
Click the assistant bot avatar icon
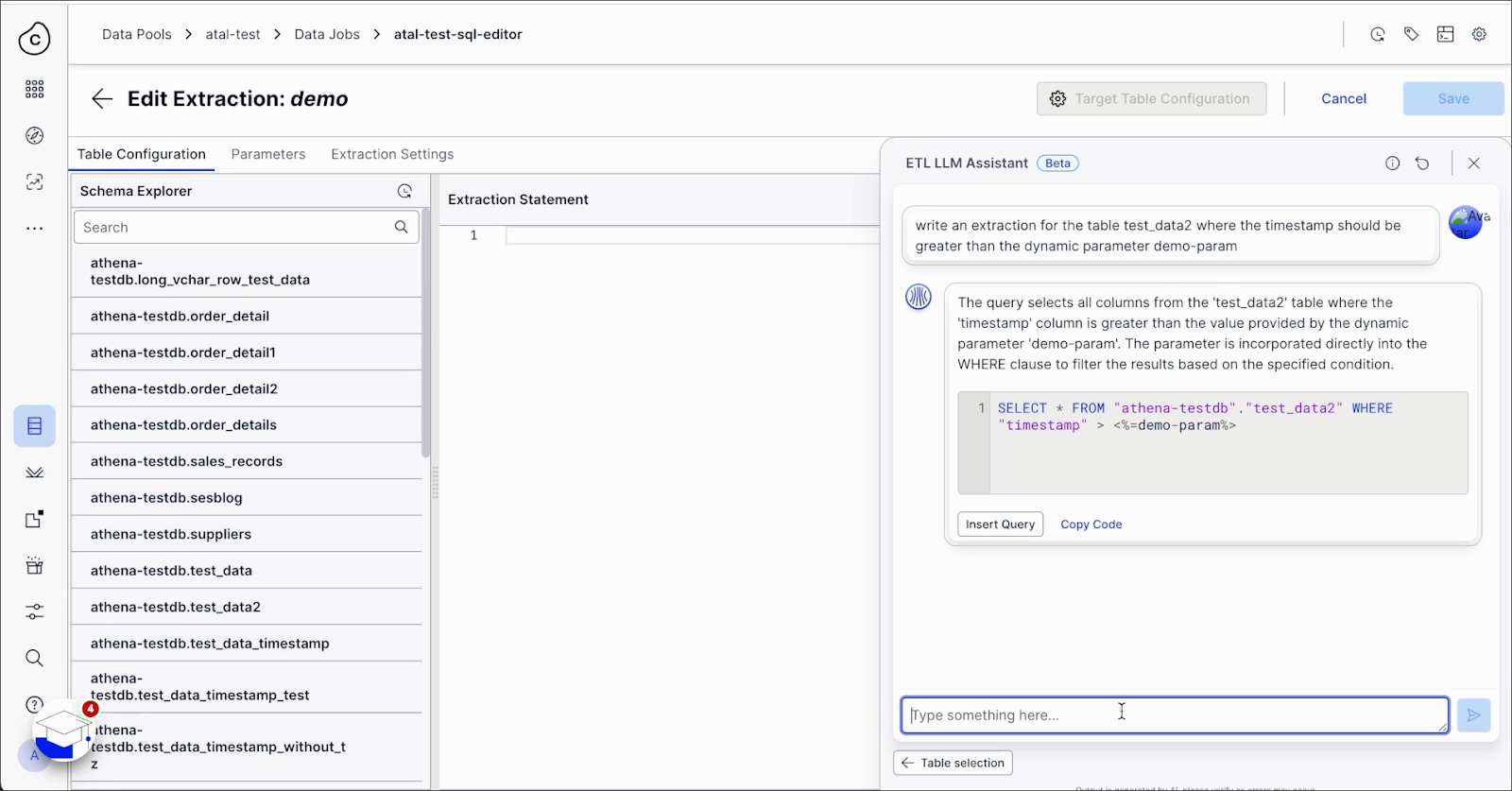click(919, 297)
